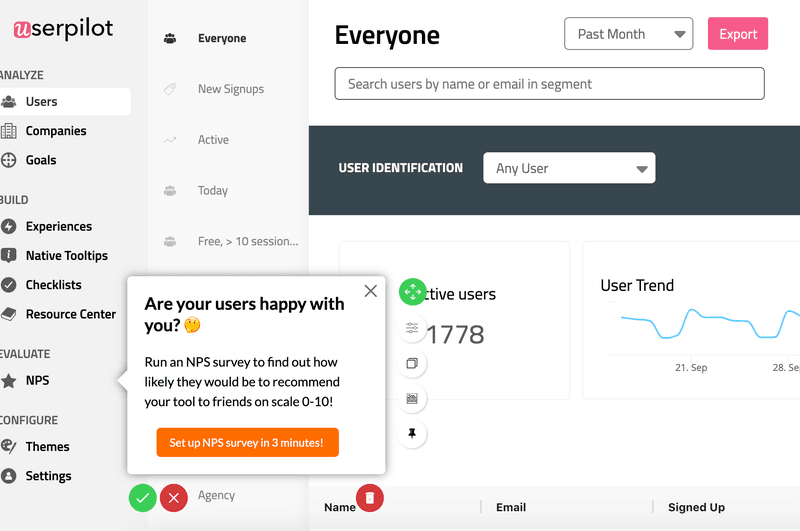Viewport: 800px width, 531px height.
Task: Export the Everyone segment
Action: (x=738, y=34)
